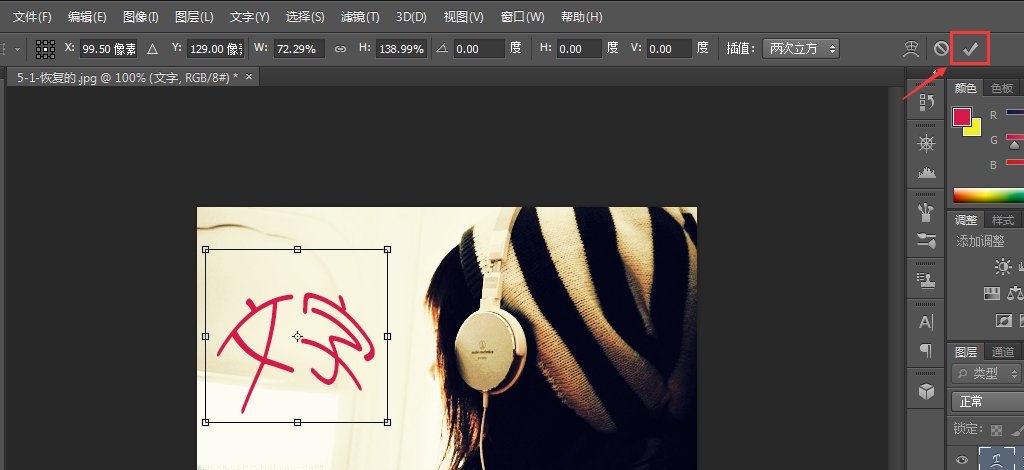Image resolution: width=1024 pixels, height=470 pixels.
Task: Close the 5-1-恢复的.jpg document tab
Action: click(249, 77)
